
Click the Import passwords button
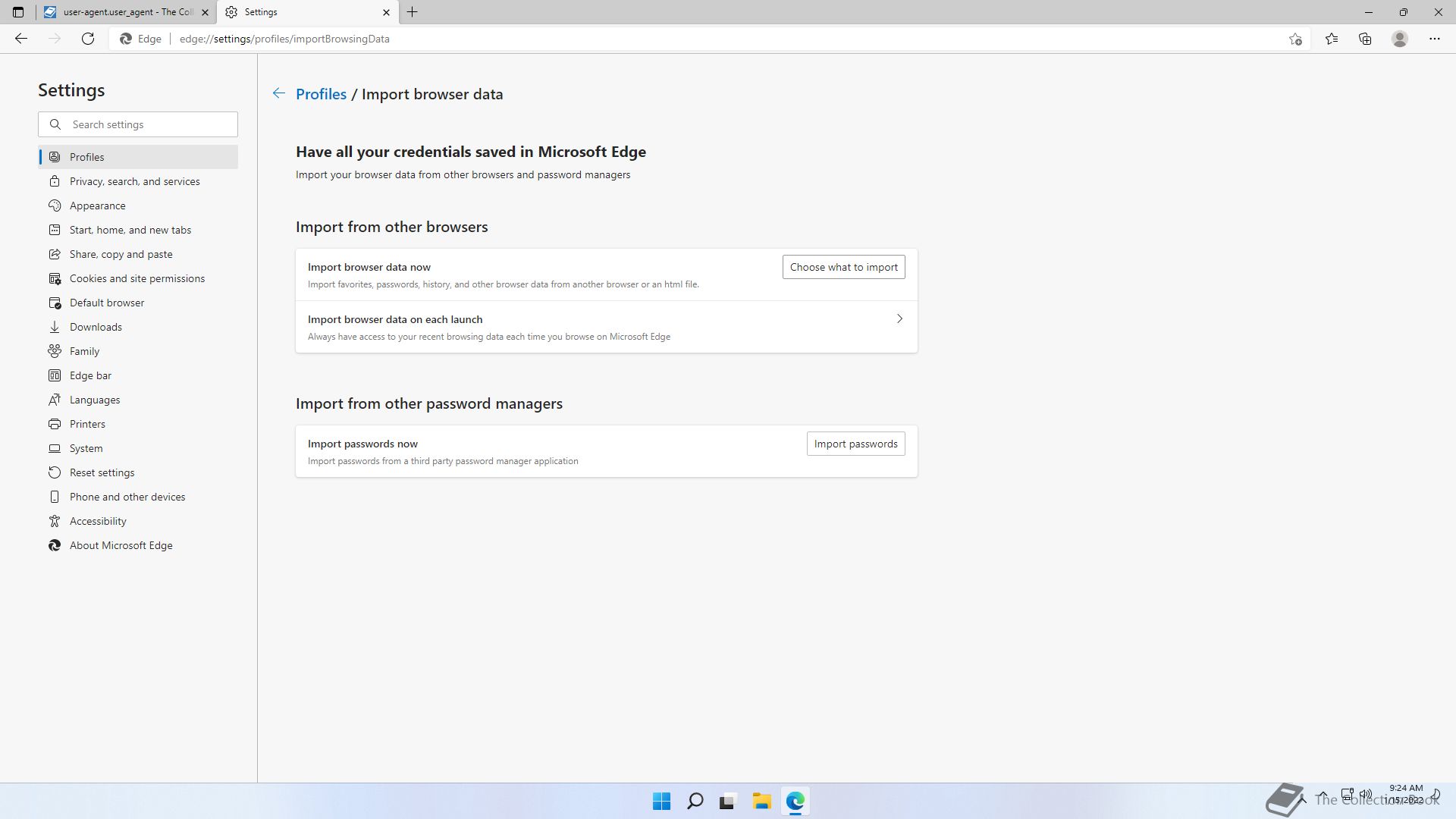[855, 444]
